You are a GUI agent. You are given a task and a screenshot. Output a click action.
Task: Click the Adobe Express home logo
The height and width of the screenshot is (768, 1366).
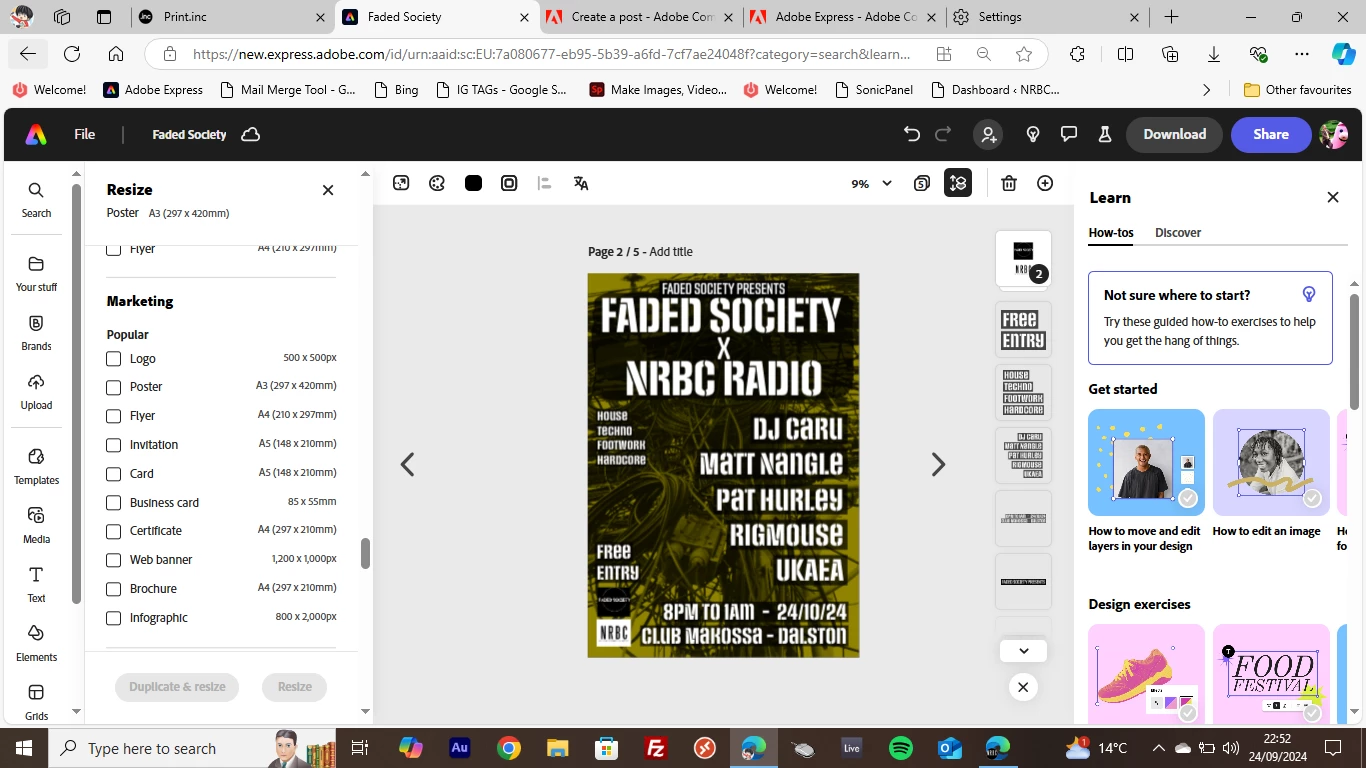(36, 135)
